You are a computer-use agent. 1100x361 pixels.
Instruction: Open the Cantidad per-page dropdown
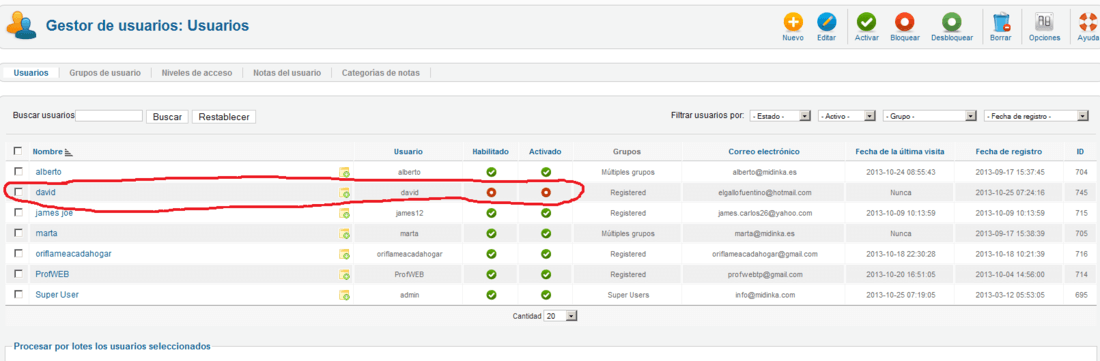click(x=561, y=317)
